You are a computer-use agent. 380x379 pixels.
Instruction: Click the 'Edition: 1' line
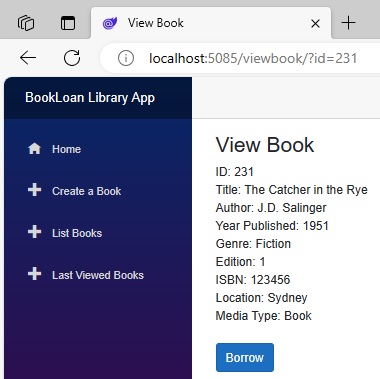pos(241,262)
